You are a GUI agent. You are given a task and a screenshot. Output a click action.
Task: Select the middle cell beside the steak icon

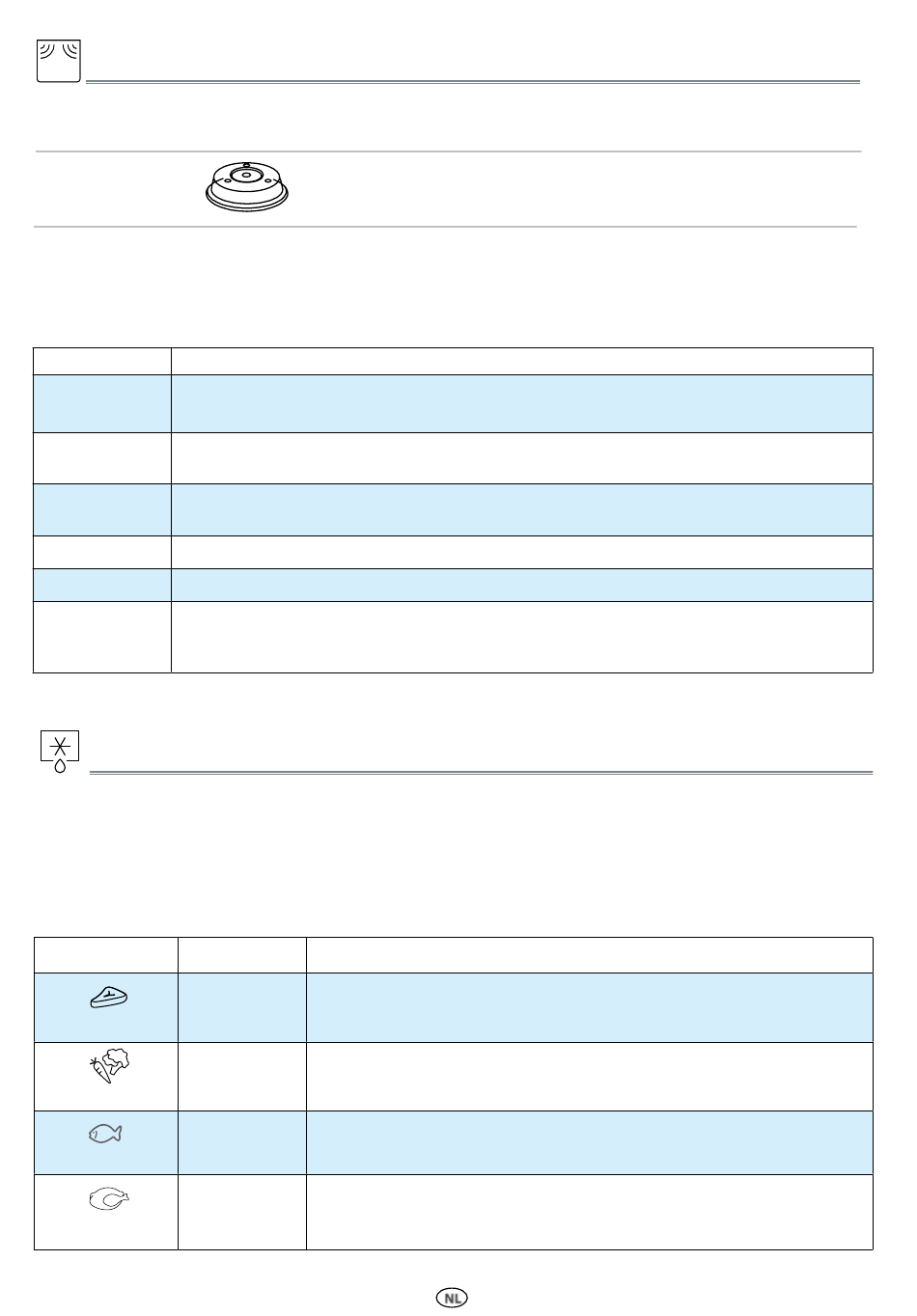[242, 1007]
